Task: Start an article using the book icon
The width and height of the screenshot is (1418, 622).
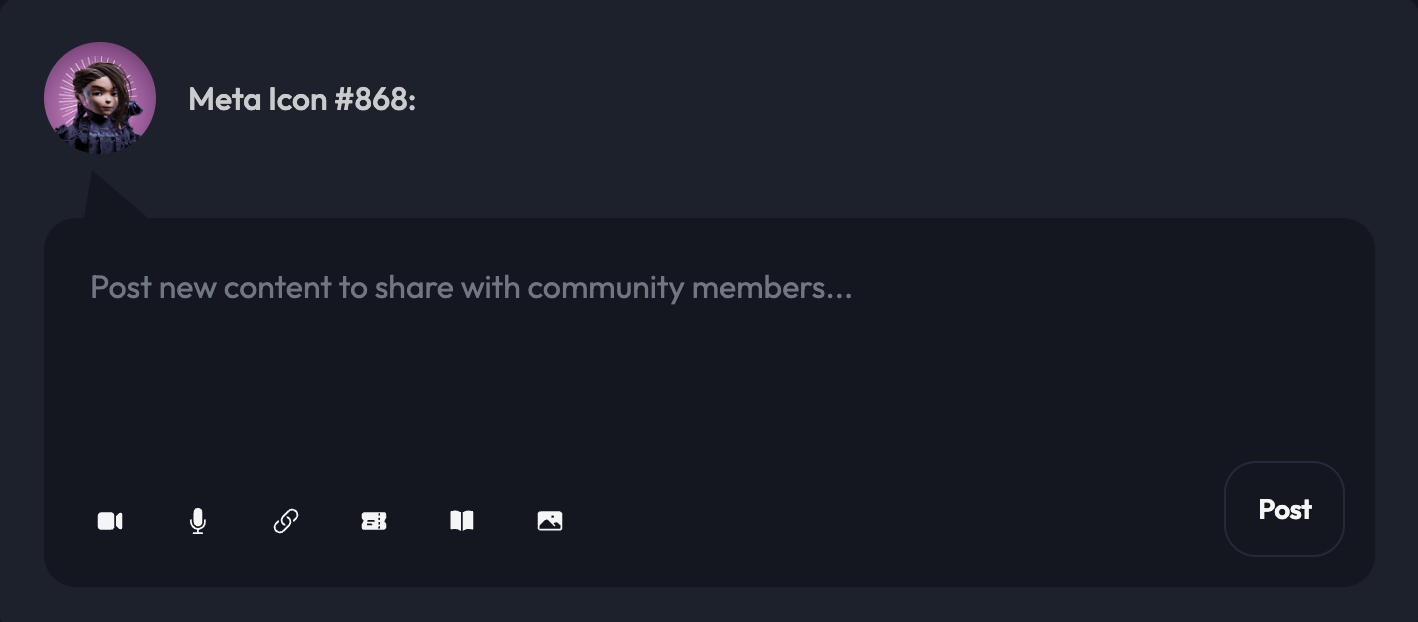Action: click(462, 521)
